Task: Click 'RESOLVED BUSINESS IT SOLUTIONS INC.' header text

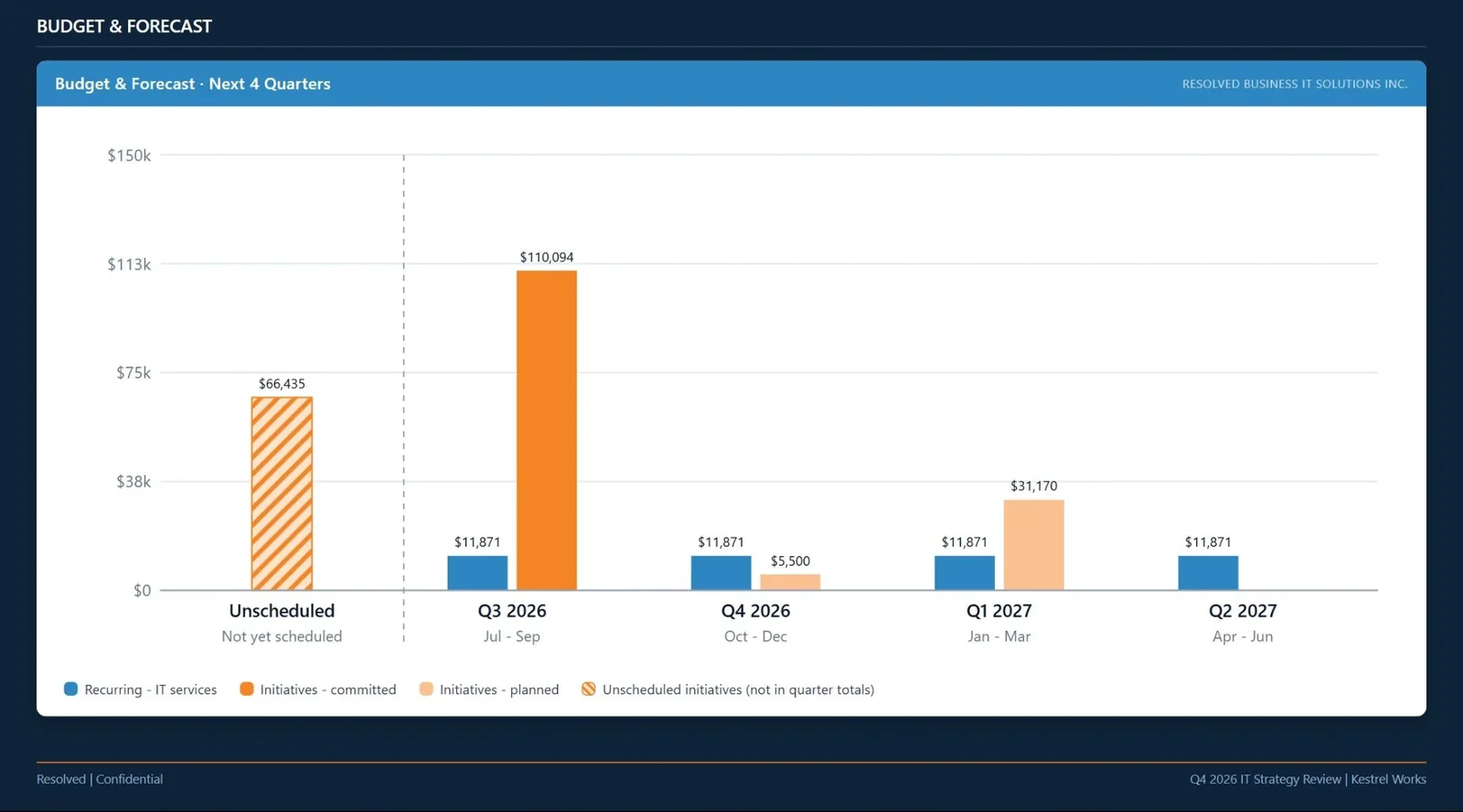Action: (1295, 84)
